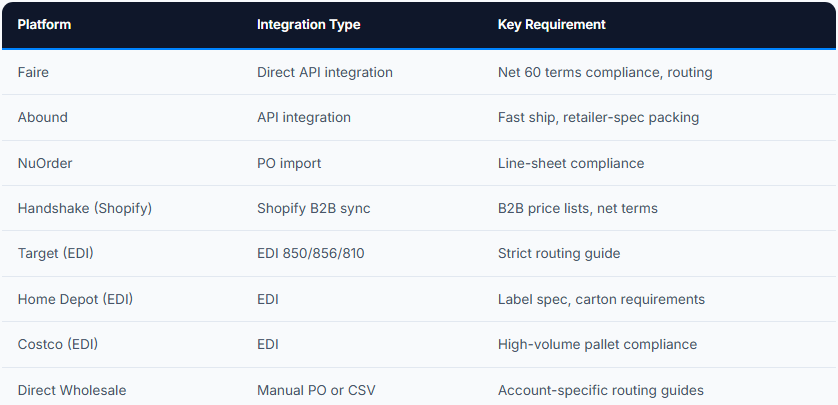Select the Direct API integration cell

[325, 72]
